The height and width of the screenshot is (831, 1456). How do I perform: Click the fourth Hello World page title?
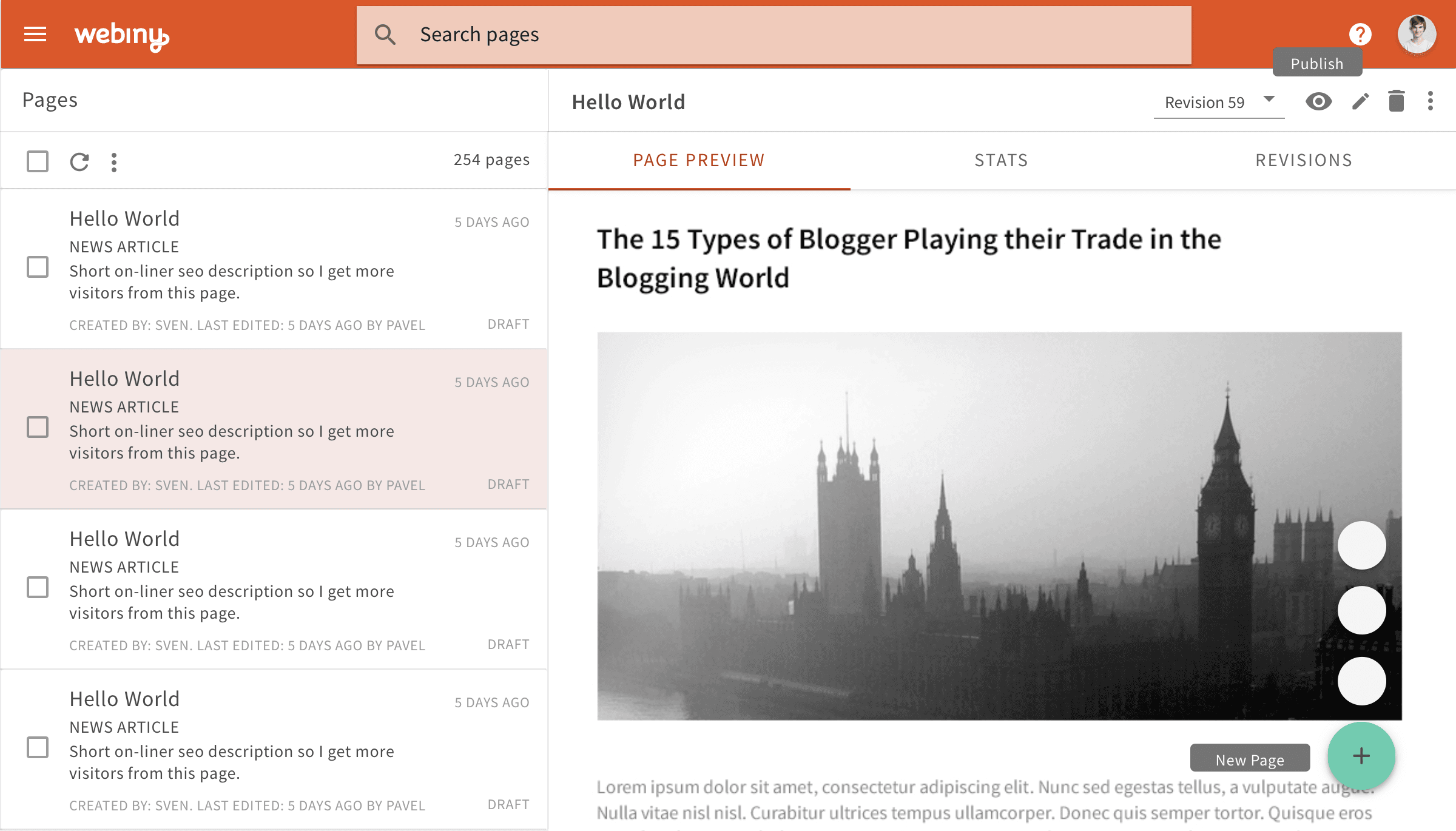point(124,699)
